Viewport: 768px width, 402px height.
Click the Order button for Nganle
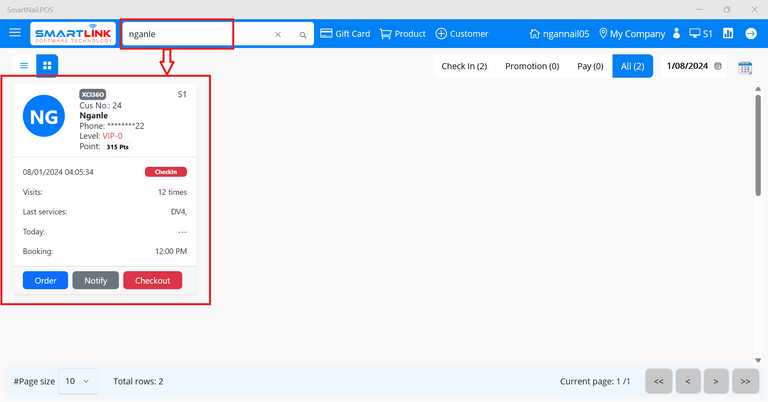pyautogui.click(x=45, y=280)
